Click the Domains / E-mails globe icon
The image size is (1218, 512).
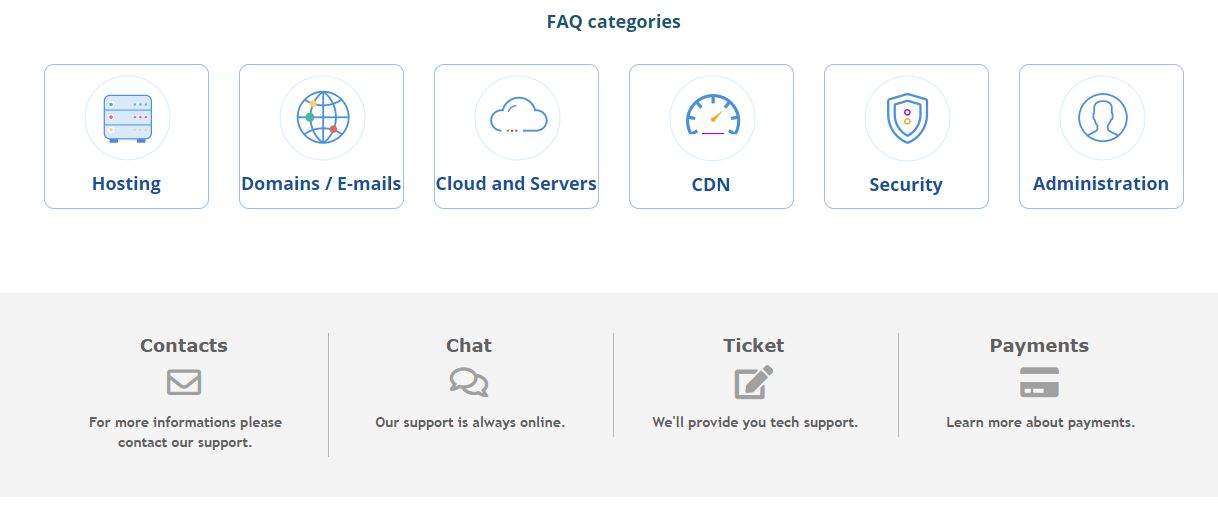(322, 118)
